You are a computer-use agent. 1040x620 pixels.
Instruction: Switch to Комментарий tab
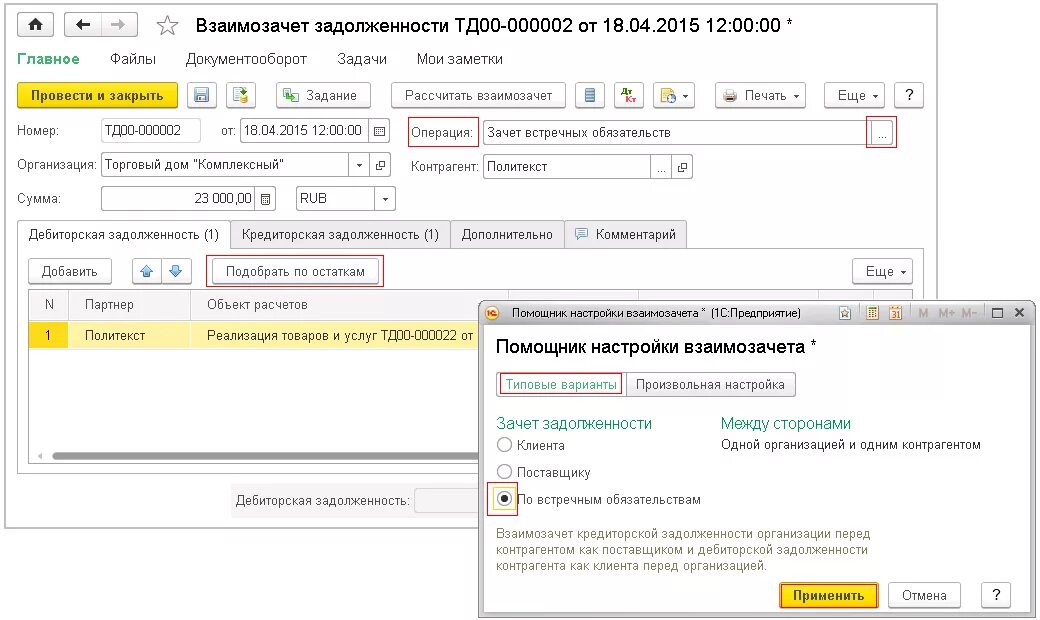625,235
